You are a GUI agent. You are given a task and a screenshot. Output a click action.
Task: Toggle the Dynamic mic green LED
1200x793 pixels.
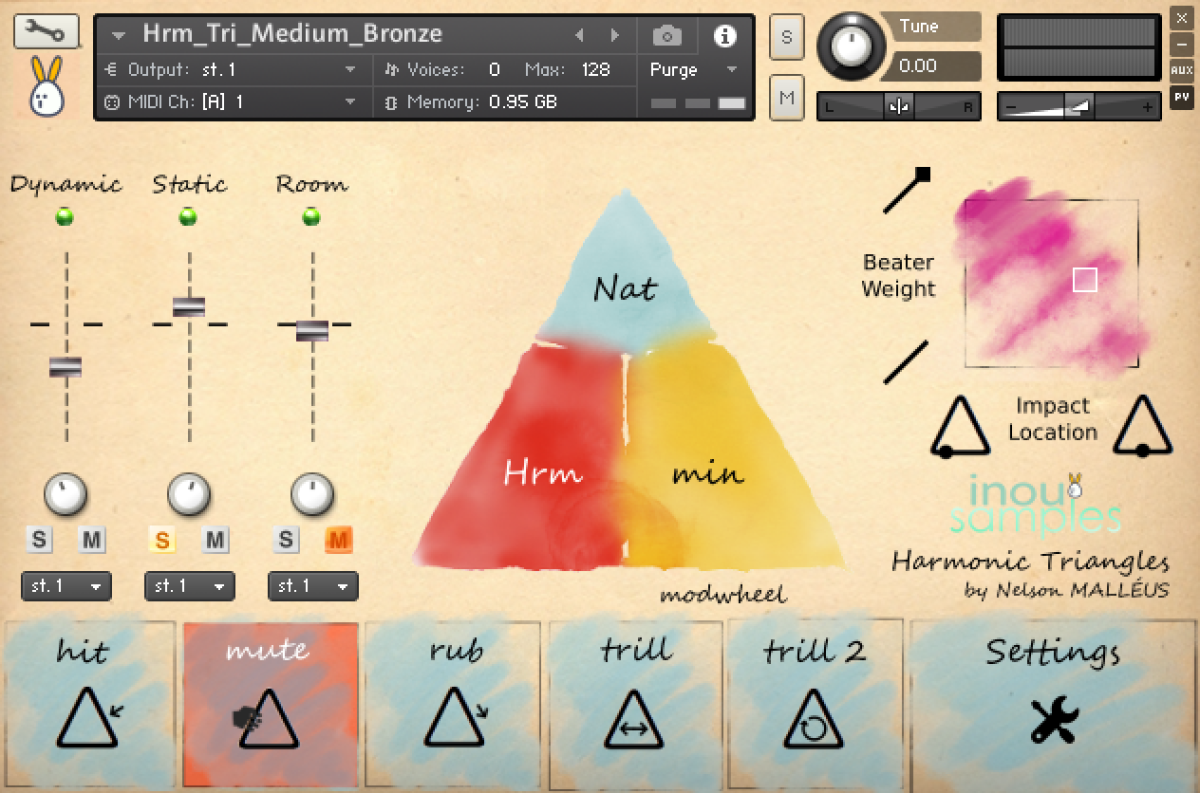[x=66, y=217]
